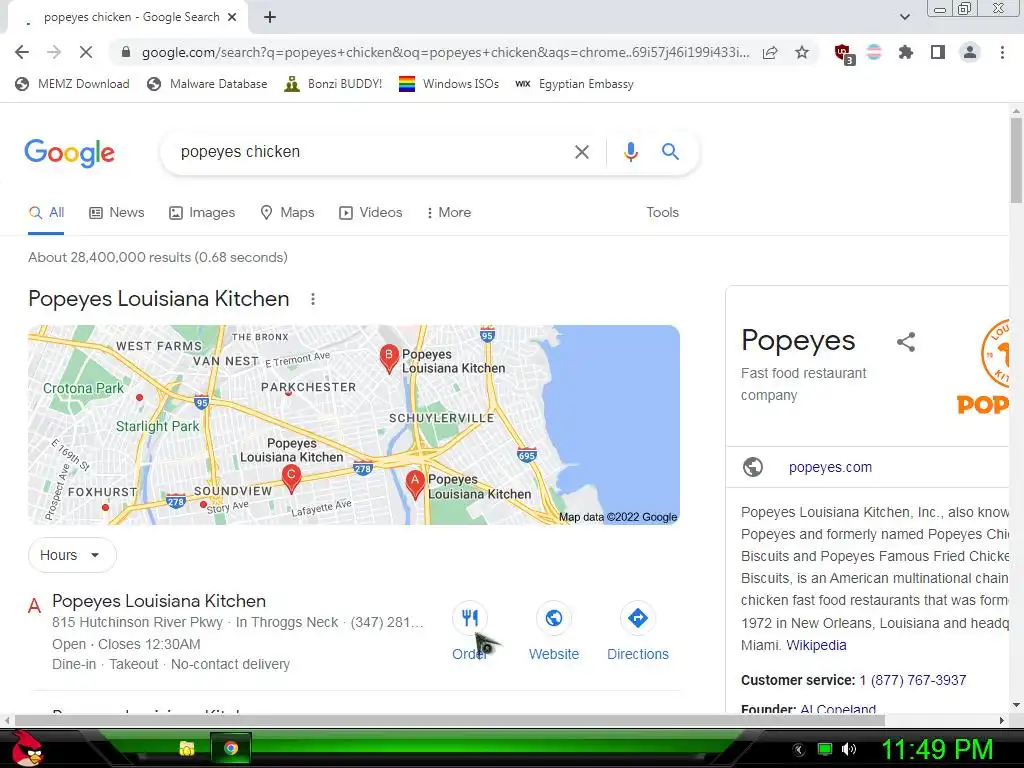The width and height of the screenshot is (1024, 768).
Task: Get Directions to listing A
Action: (638, 631)
